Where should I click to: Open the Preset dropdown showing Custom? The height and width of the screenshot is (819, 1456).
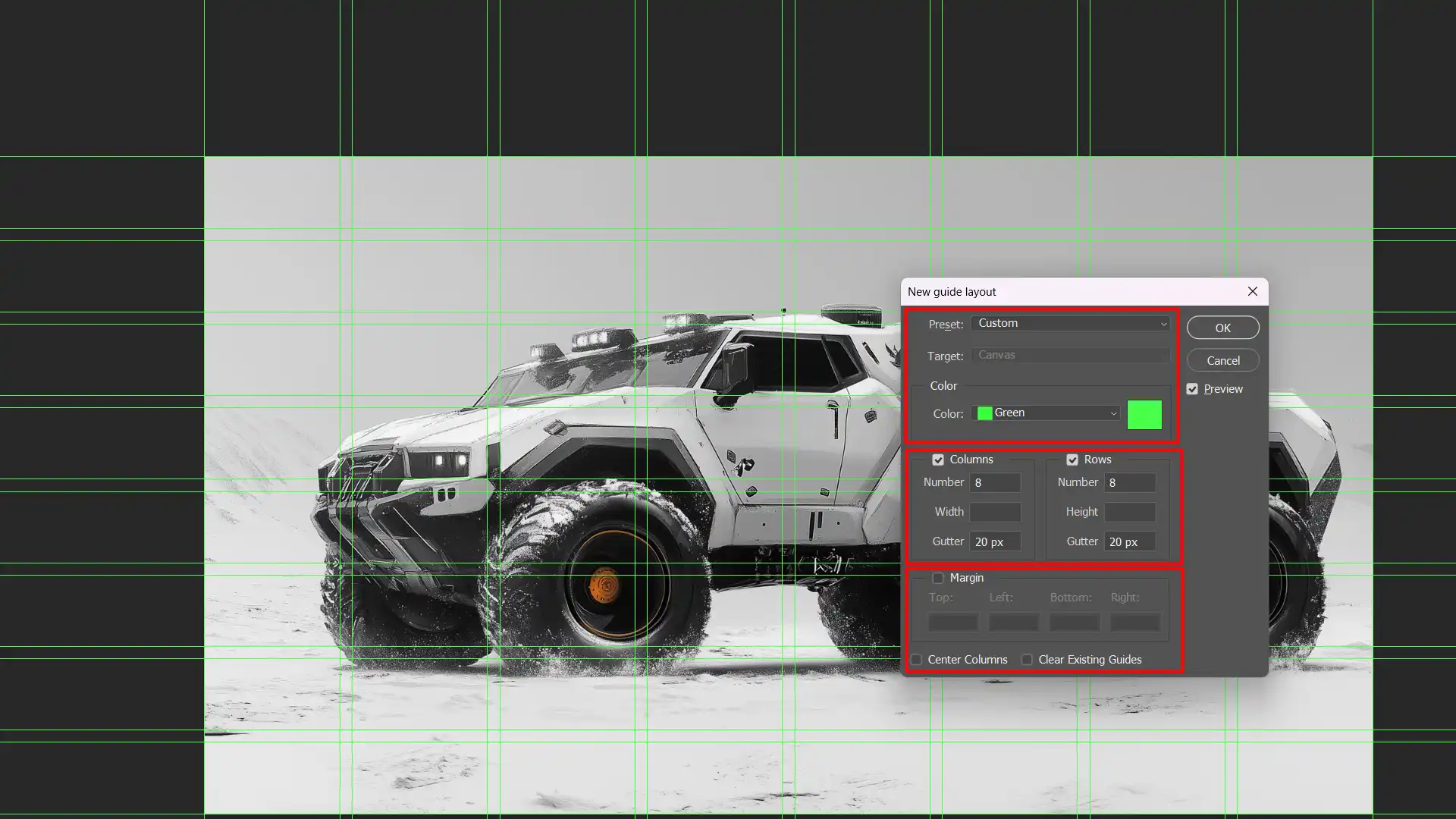[x=1070, y=324]
